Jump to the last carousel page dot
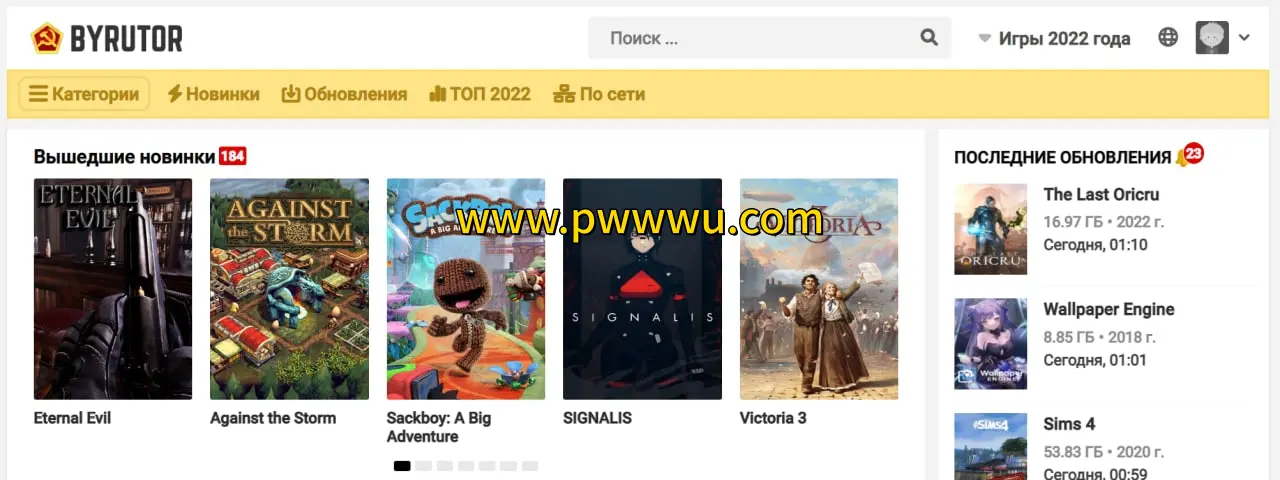This screenshot has height=480, width=1280. 530,466
